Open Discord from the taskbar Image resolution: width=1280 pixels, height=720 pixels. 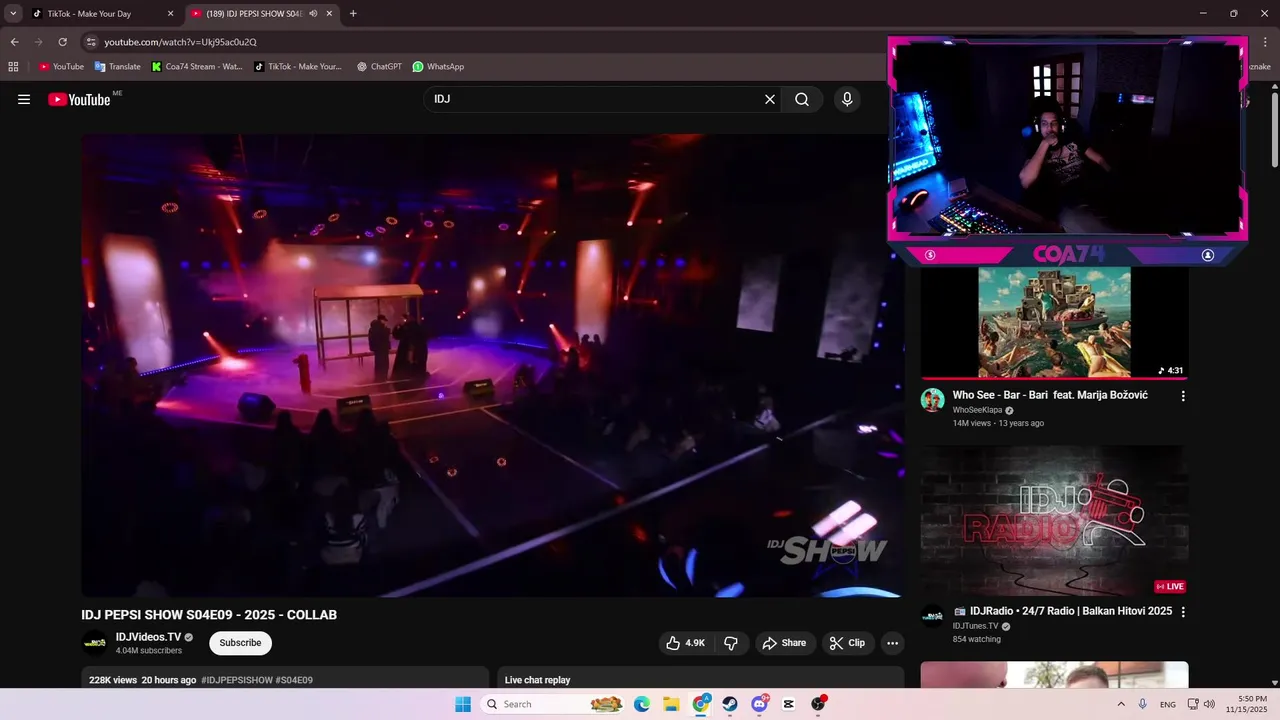pyautogui.click(x=759, y=704)
